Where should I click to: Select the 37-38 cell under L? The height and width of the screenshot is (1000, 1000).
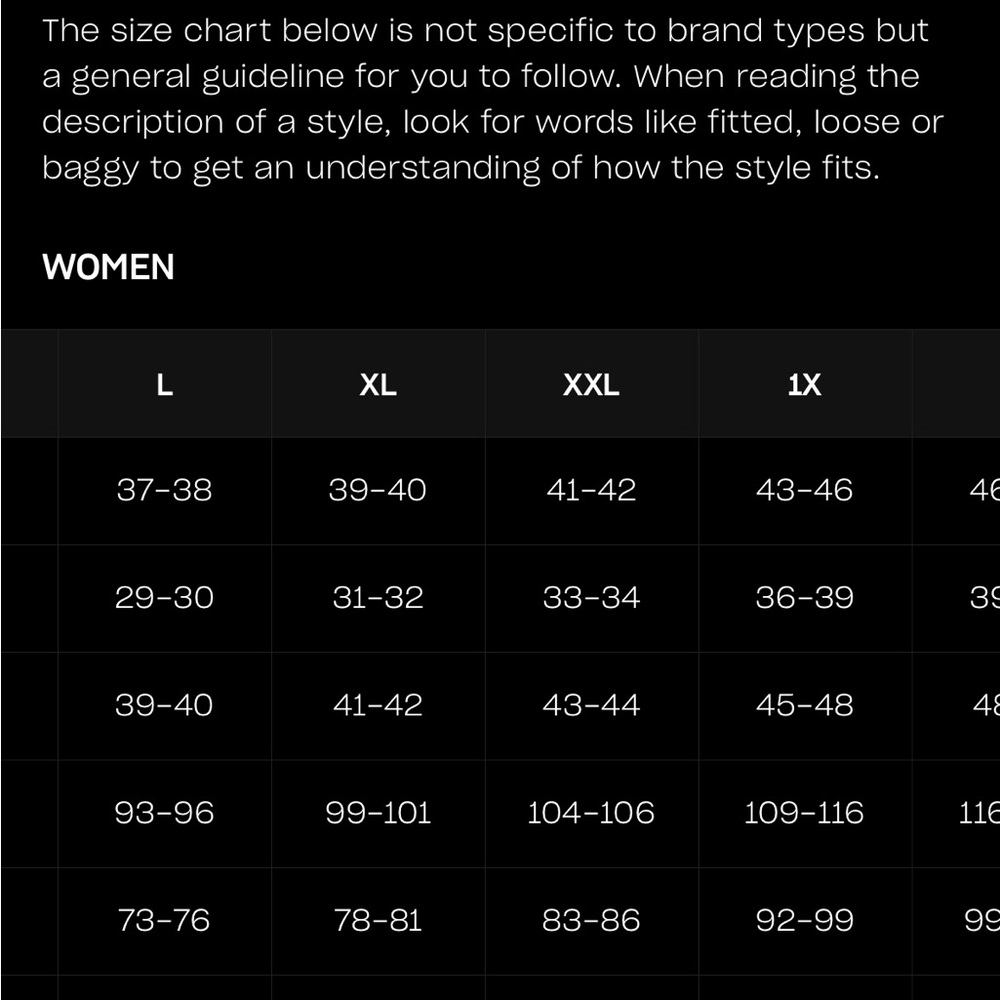pos(165,490)
